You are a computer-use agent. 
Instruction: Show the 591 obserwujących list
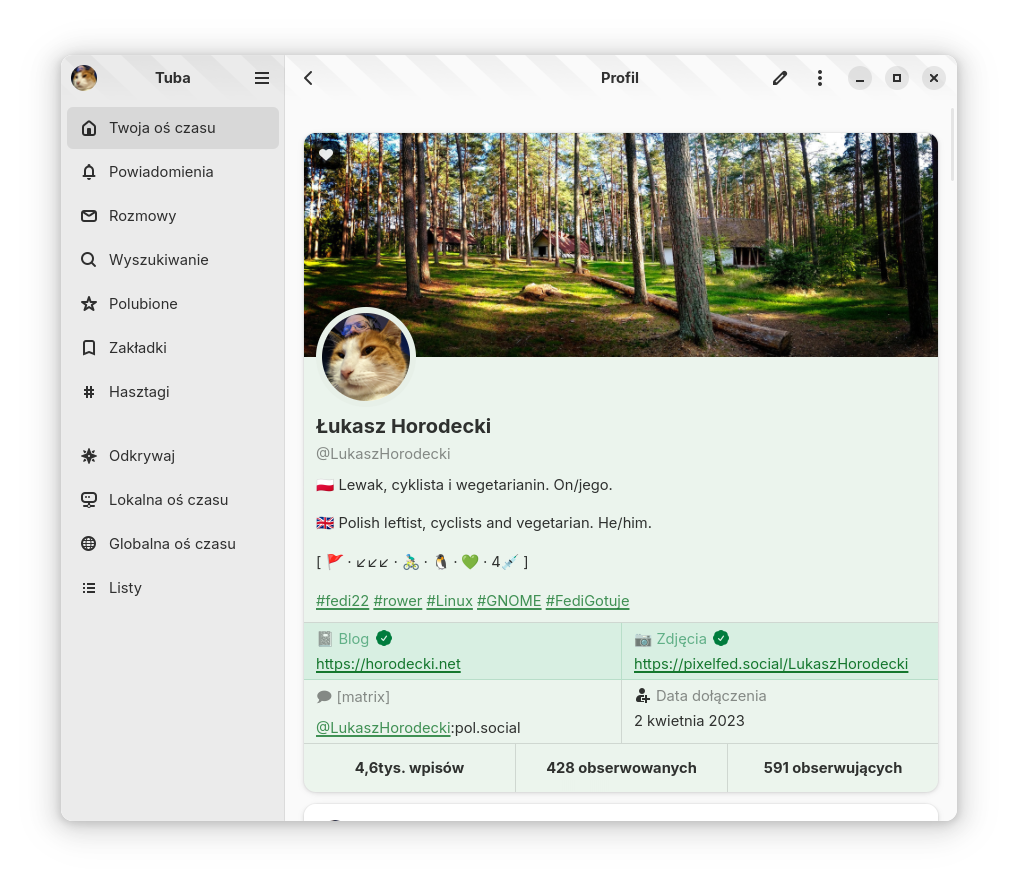(x=832, y=768)
